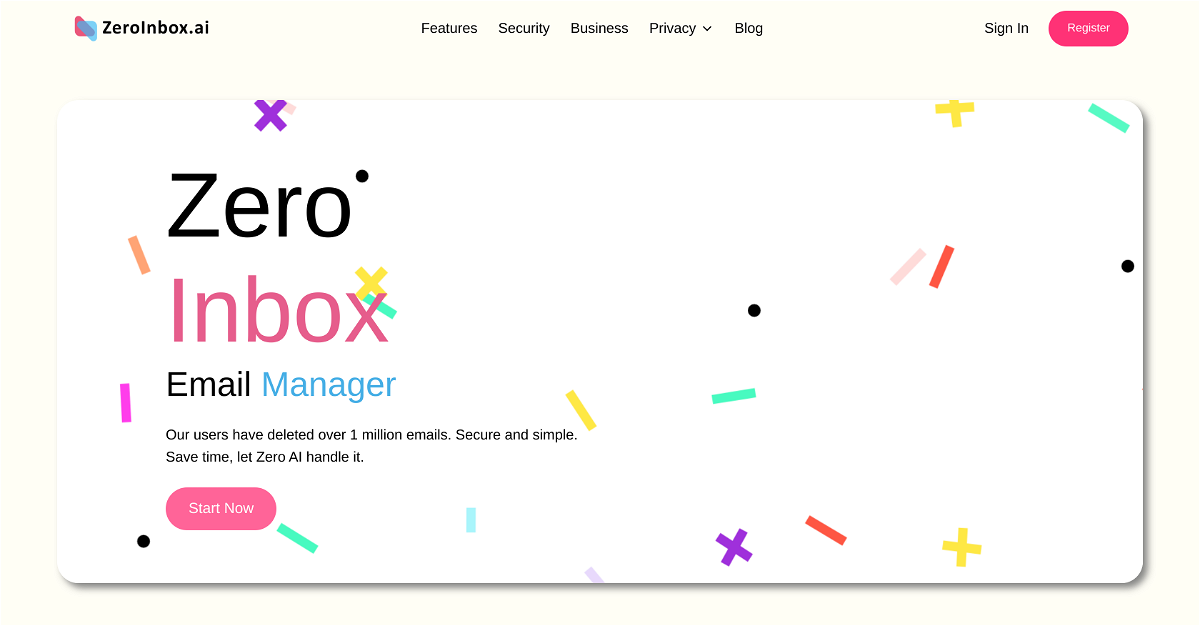Click the Sign In link
Image resolution: width=1200 pixels, height=626 pixels.
(1006, 28)
